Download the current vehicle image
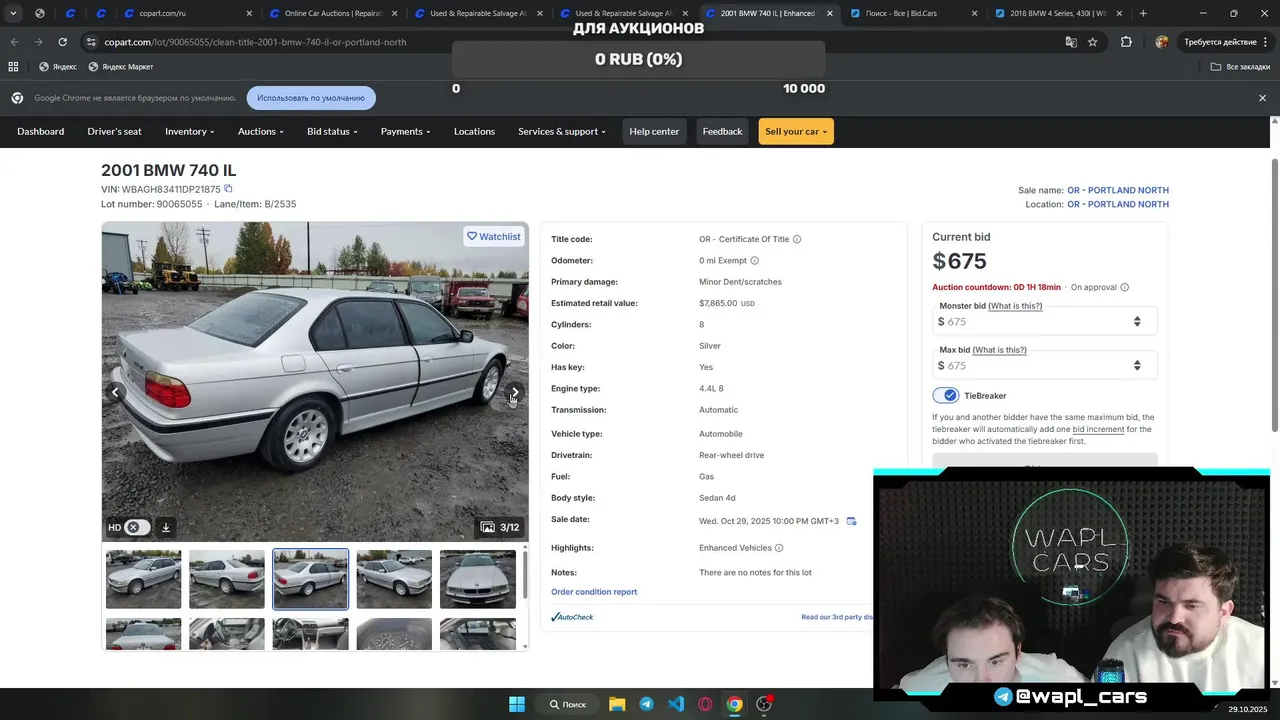Viewport: 1280px width, 720px height. pyautogui.click(x=166, y=527)
